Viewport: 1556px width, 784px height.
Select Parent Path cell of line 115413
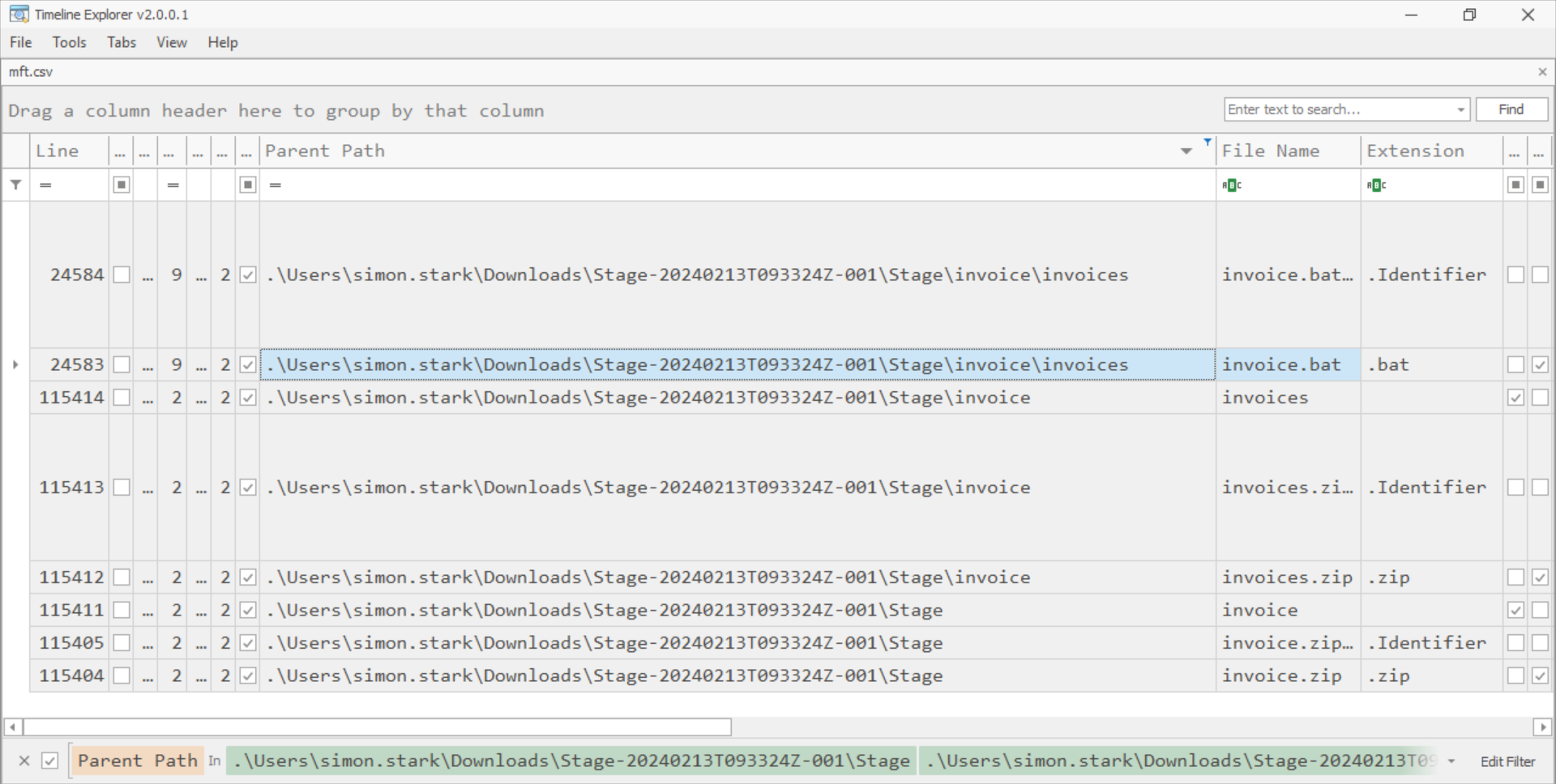click(737, 488)
